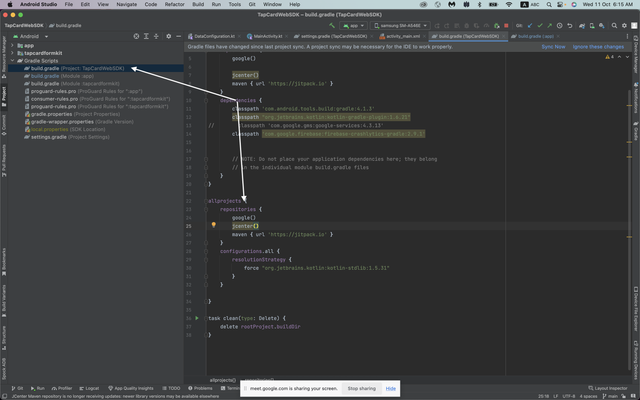640x400 pixels.
Task: Open the Run tool window
Action: [38, 388]
